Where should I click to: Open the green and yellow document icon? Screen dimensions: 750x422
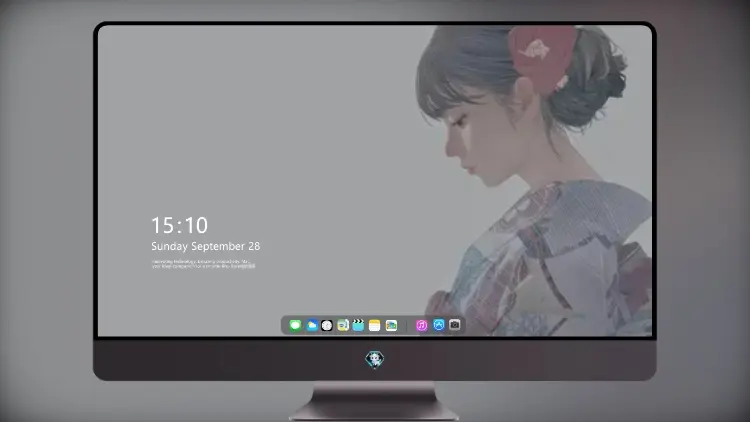click(x=342, y=325)
